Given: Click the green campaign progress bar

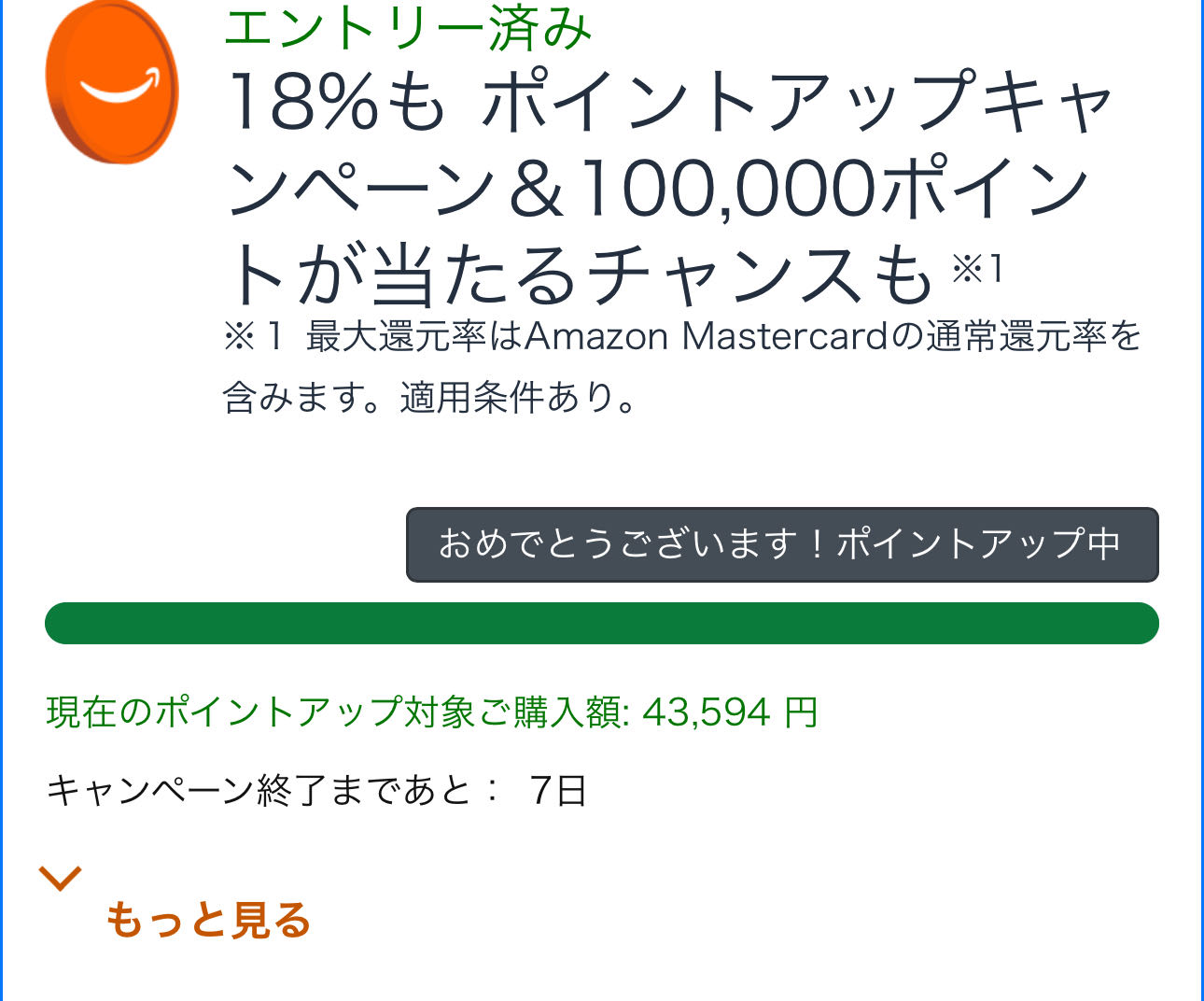Looking at the screenshot, I should tap(602, 623).
